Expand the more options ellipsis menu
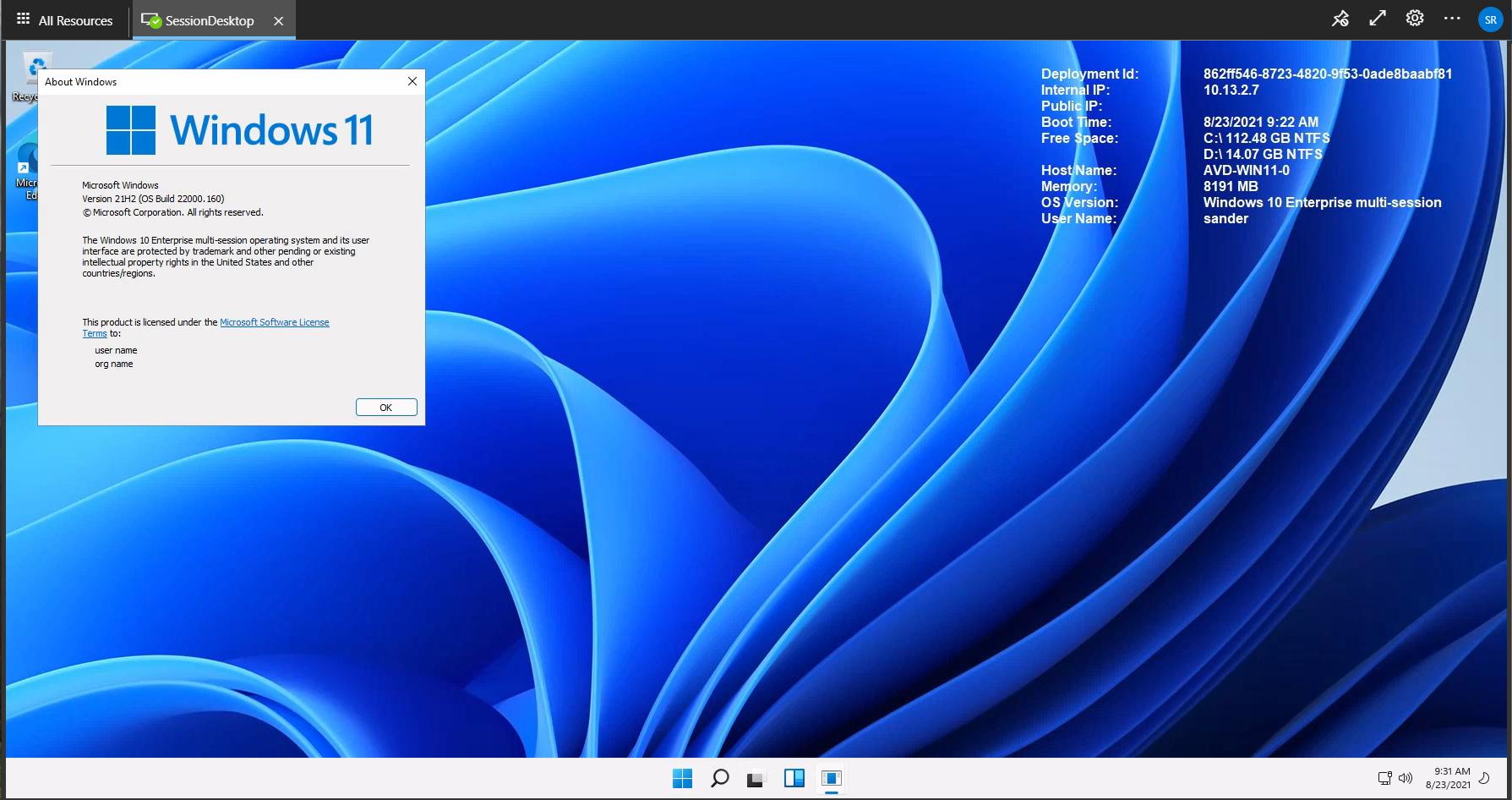Screen dimensions: 1512x800 point(1452,19)
